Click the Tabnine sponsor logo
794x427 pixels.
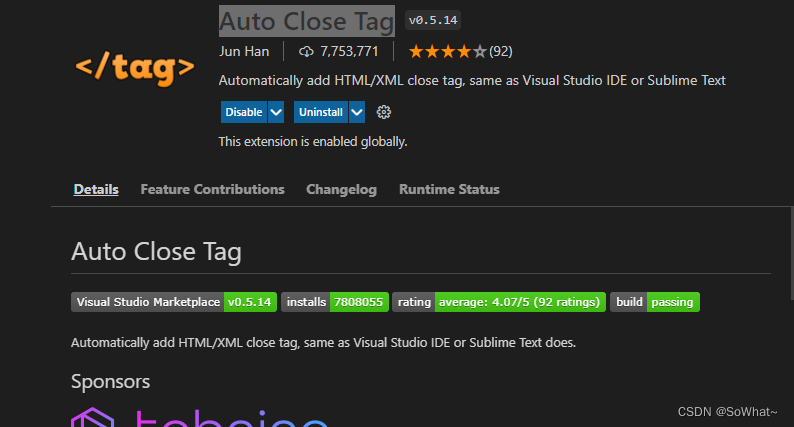tap(200, 418)
